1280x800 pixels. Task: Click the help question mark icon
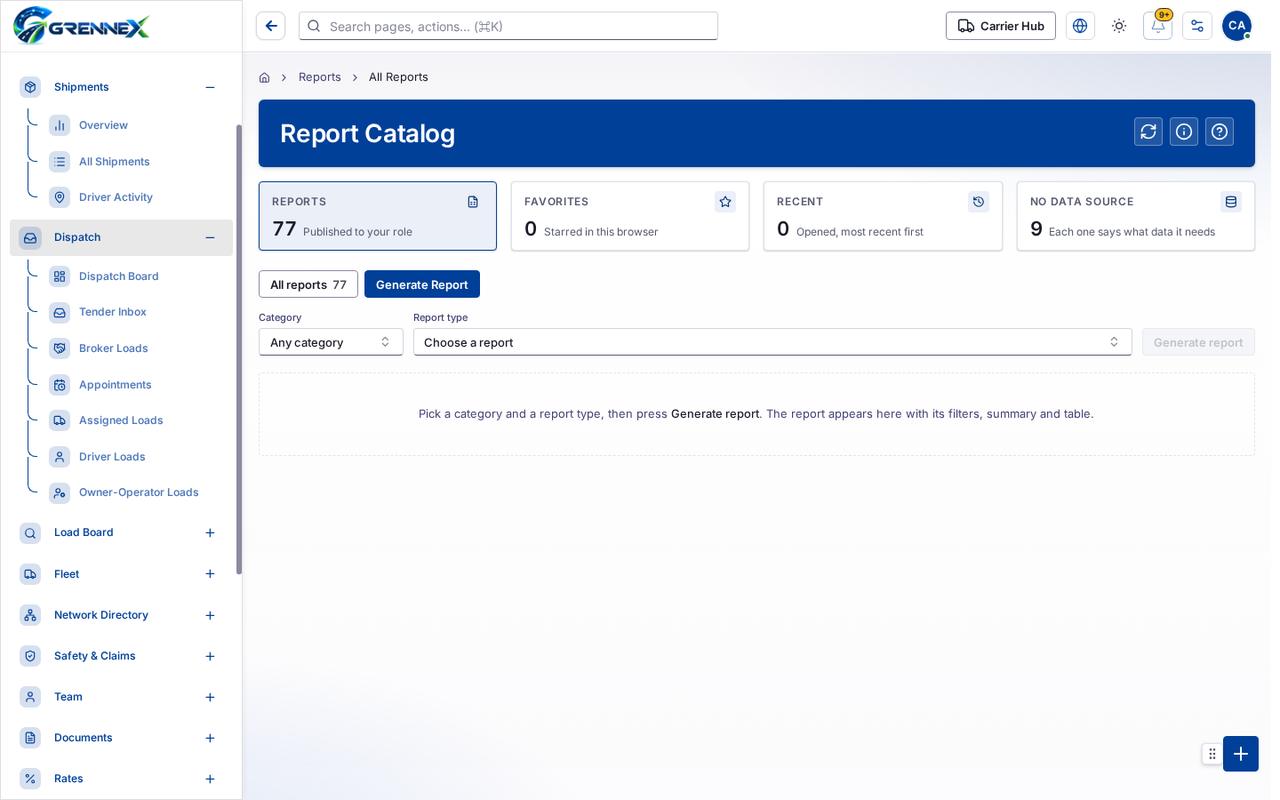pyautogui.click(x=1219, y=132)
